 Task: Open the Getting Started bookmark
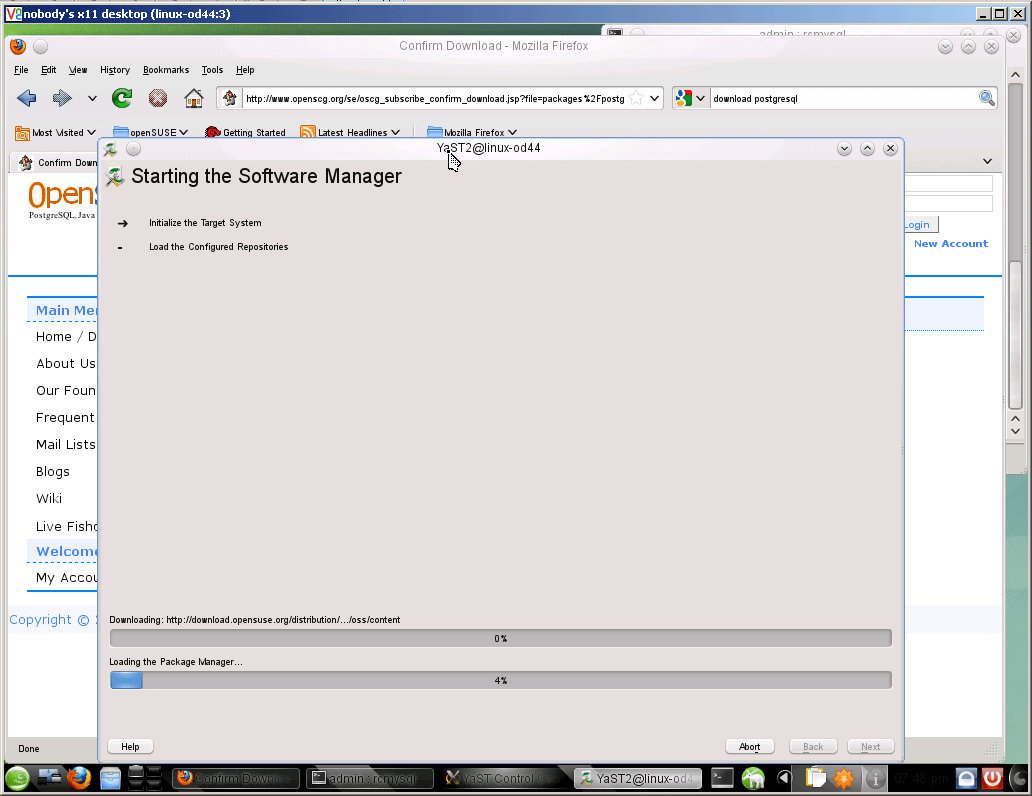pos(245,132)
